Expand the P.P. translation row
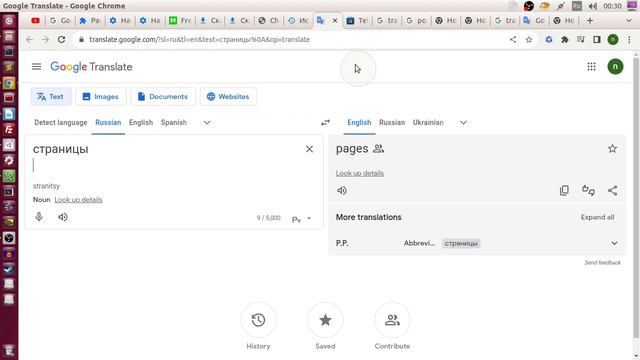 614,243
